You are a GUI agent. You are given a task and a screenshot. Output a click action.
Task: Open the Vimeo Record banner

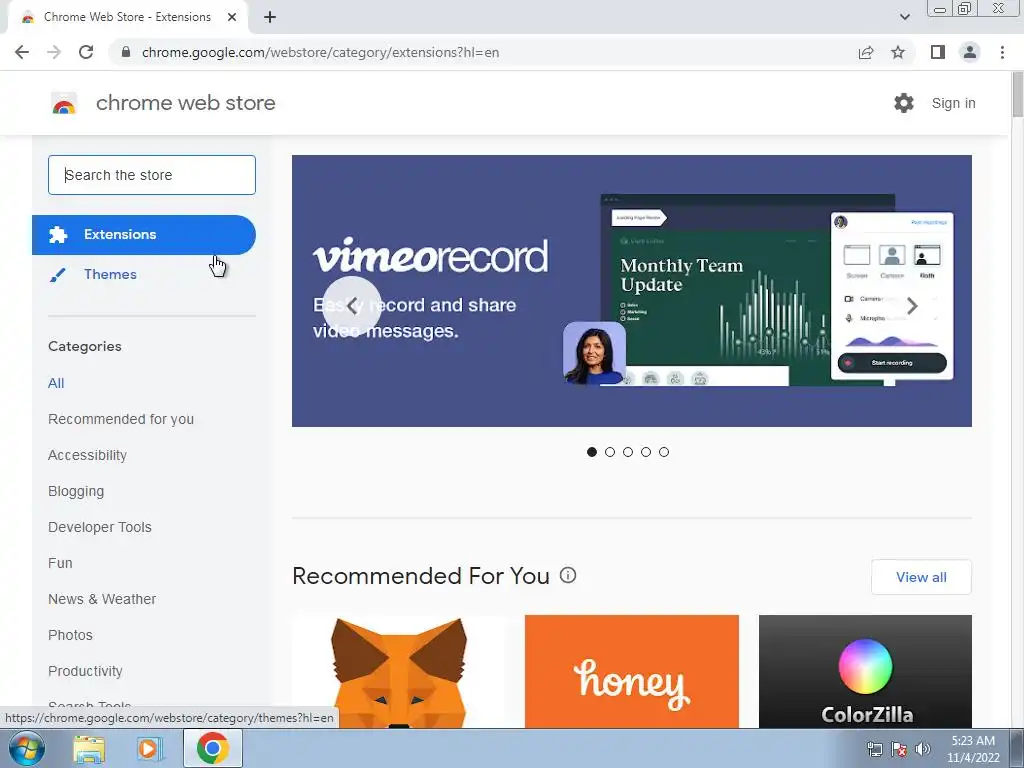(x=632, y=291)
